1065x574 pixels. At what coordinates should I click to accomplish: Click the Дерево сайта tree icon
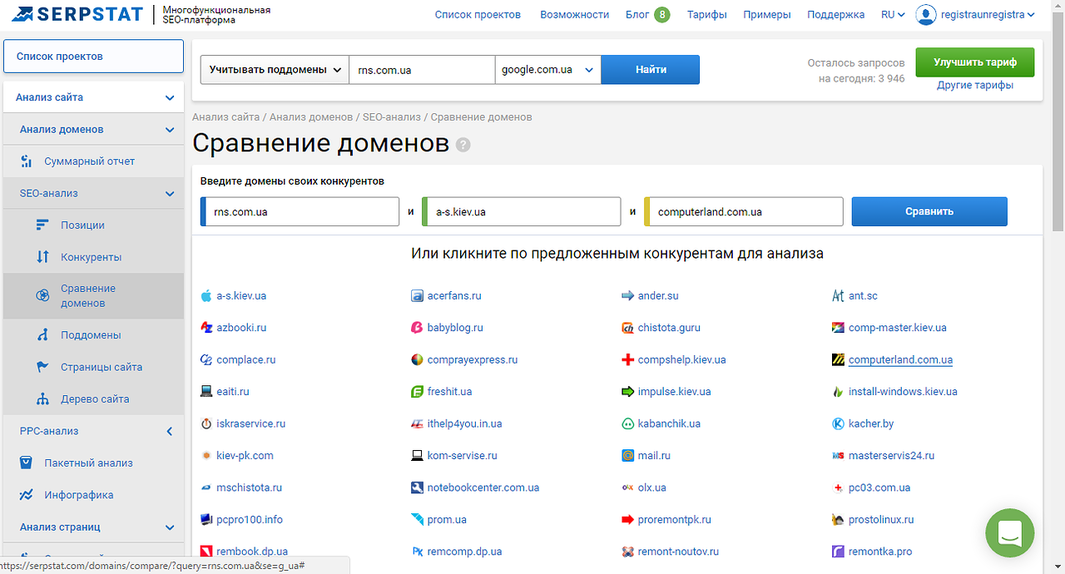tap(42, 399)
